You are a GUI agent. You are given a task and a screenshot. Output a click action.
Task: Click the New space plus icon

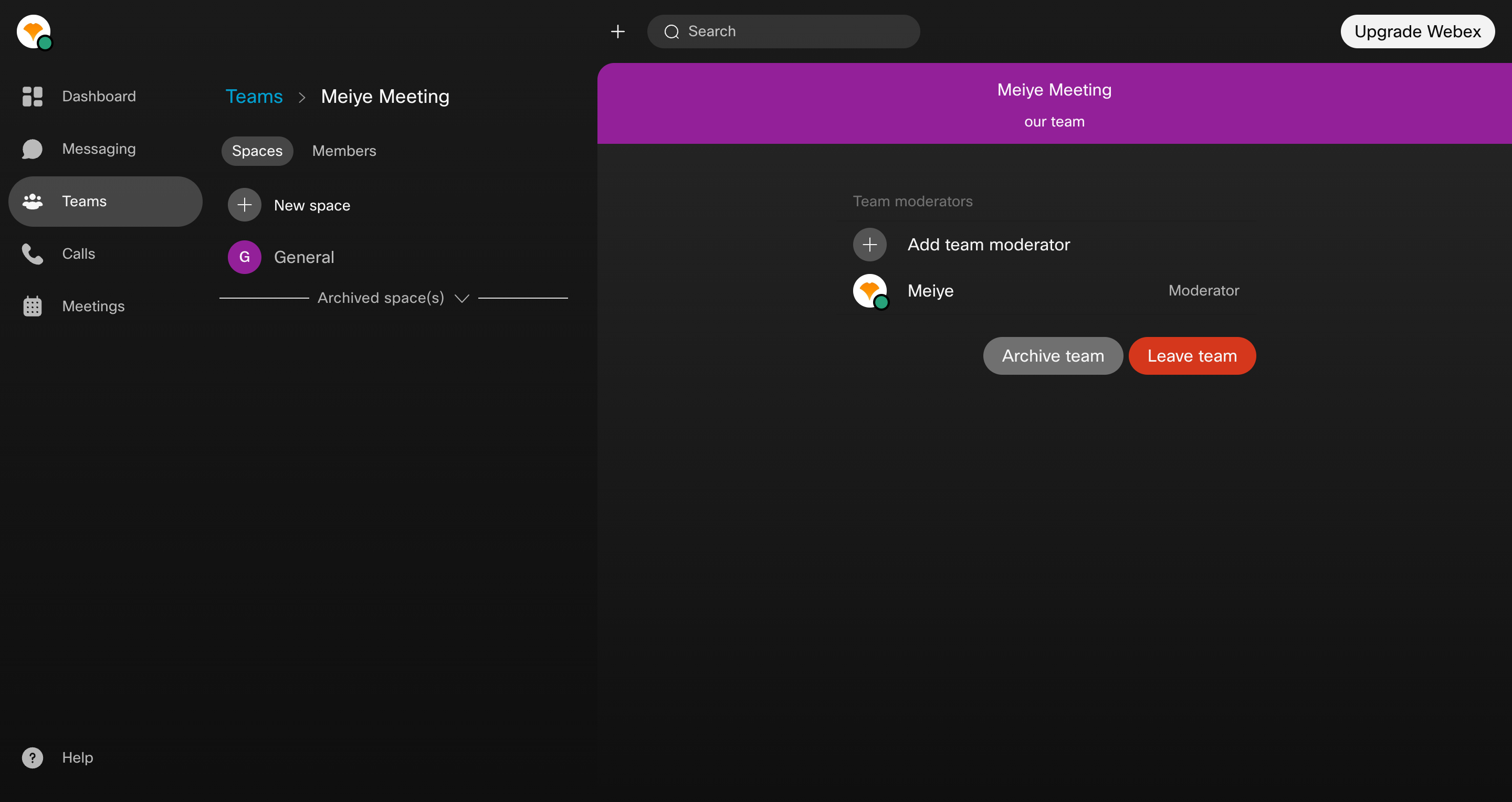[244, 205]
